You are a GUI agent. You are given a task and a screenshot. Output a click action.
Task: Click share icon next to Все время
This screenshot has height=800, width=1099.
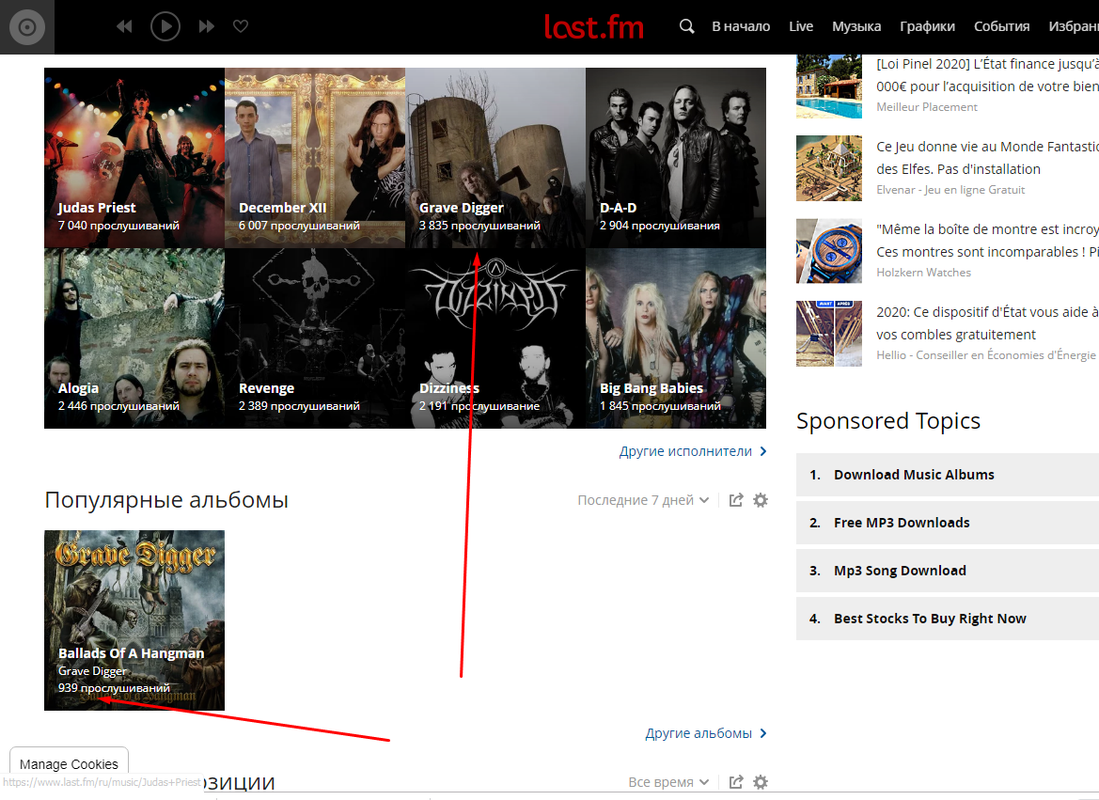point(736,782)
